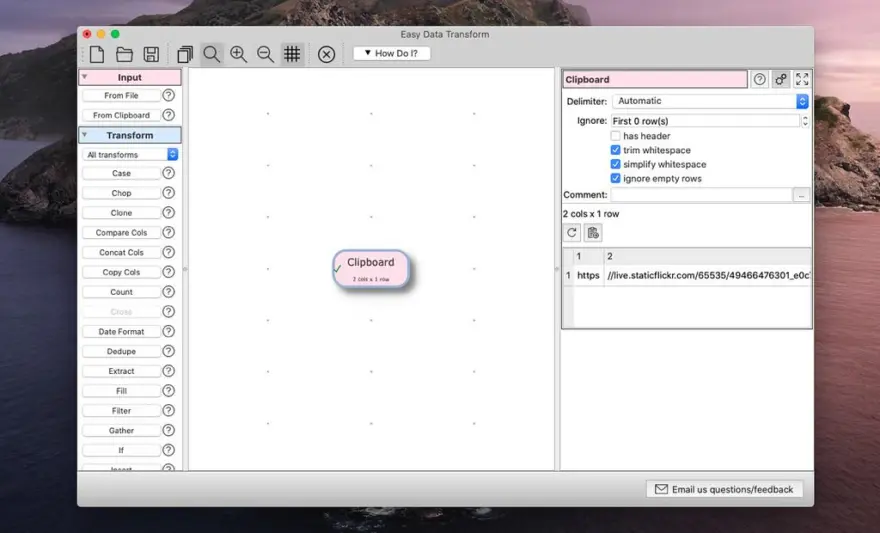Click the Comment ellipsis button
This screenshot has height=533, width=880.
801,195
